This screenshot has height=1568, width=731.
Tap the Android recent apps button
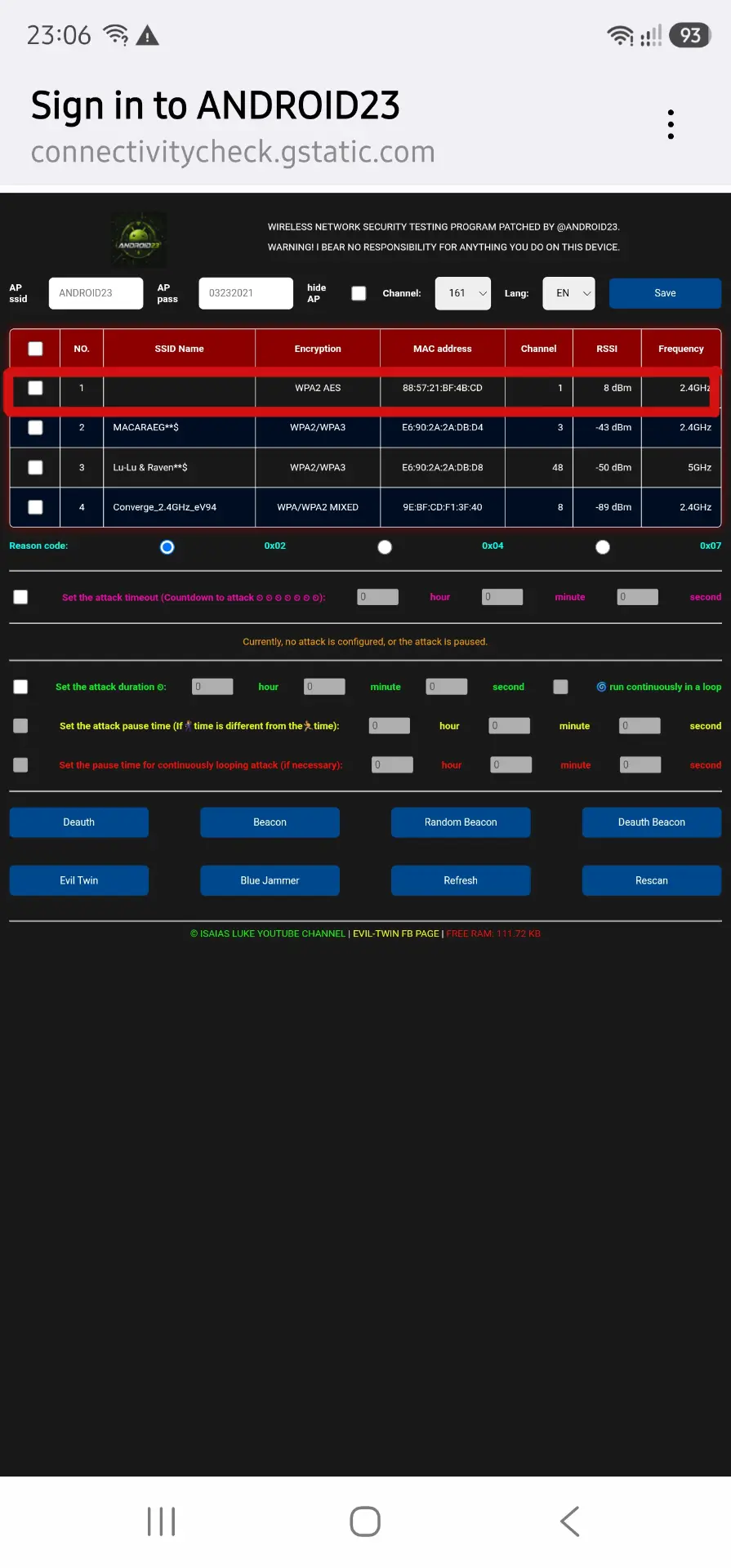[x=161, y=1521]
